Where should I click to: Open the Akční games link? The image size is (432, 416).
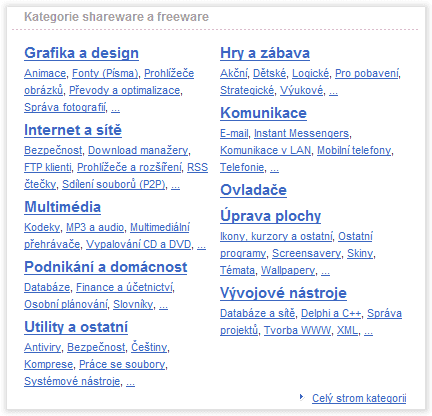pyautogui.click(x=234, y=73)
